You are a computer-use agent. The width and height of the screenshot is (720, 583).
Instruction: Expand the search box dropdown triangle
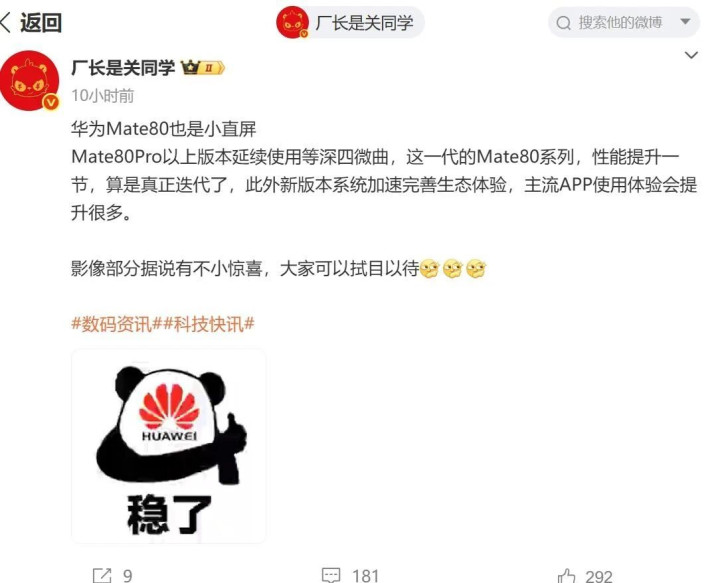tap(685, 22)
